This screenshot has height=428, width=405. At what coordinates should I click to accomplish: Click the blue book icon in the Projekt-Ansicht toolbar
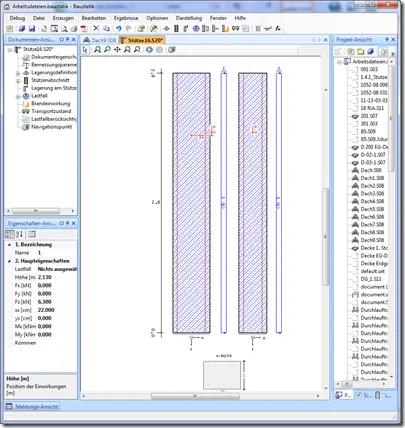[371, 52]
